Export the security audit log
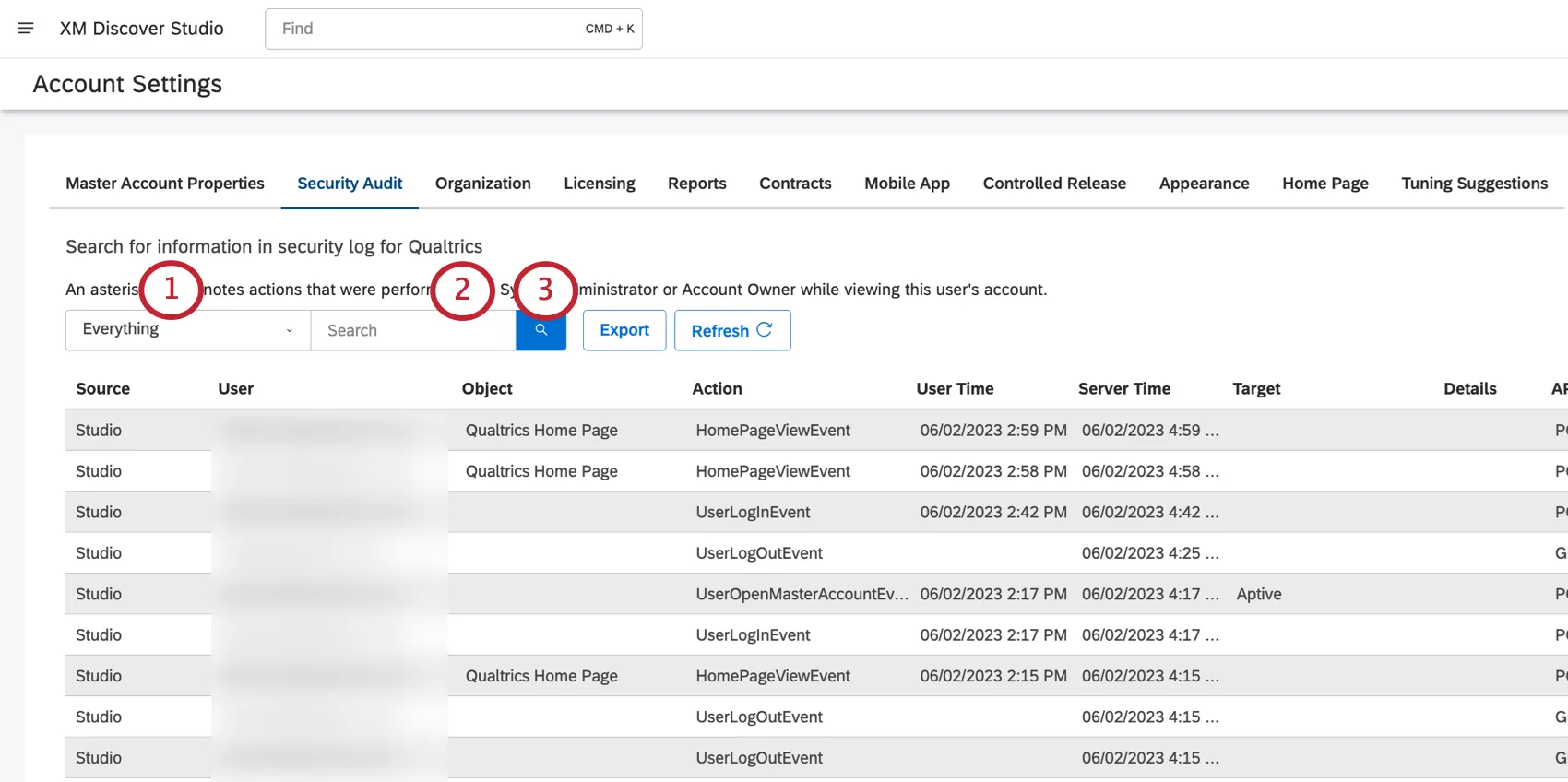Viewport: 1568px width, 782px height. (624, 330)
